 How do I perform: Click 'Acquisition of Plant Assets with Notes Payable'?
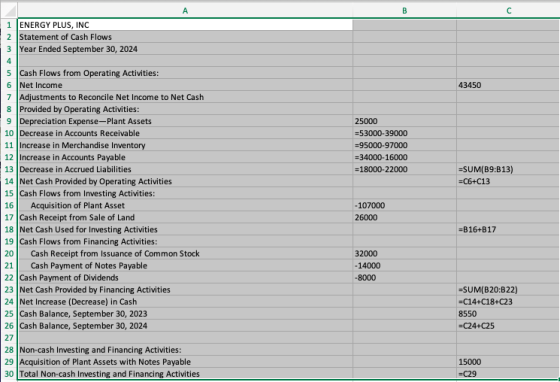point(185,362)
